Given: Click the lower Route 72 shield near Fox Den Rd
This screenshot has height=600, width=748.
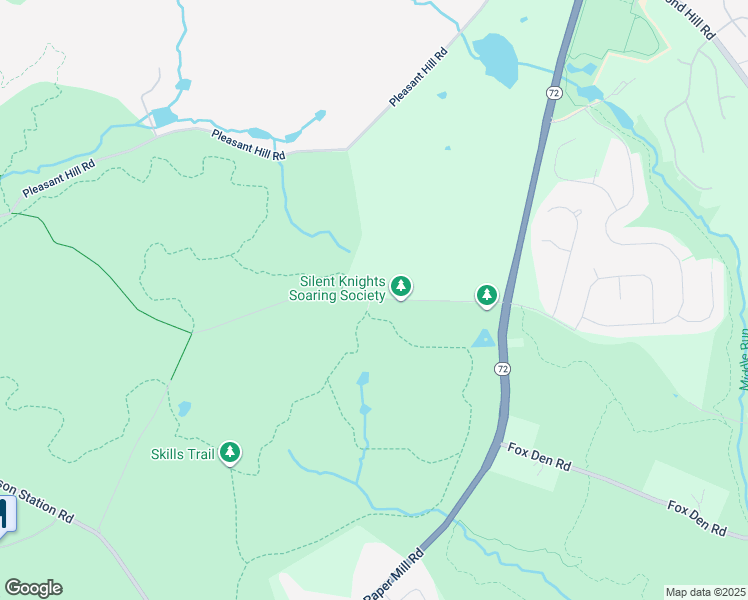Looking at the screenshot, I should pos(502,369).
